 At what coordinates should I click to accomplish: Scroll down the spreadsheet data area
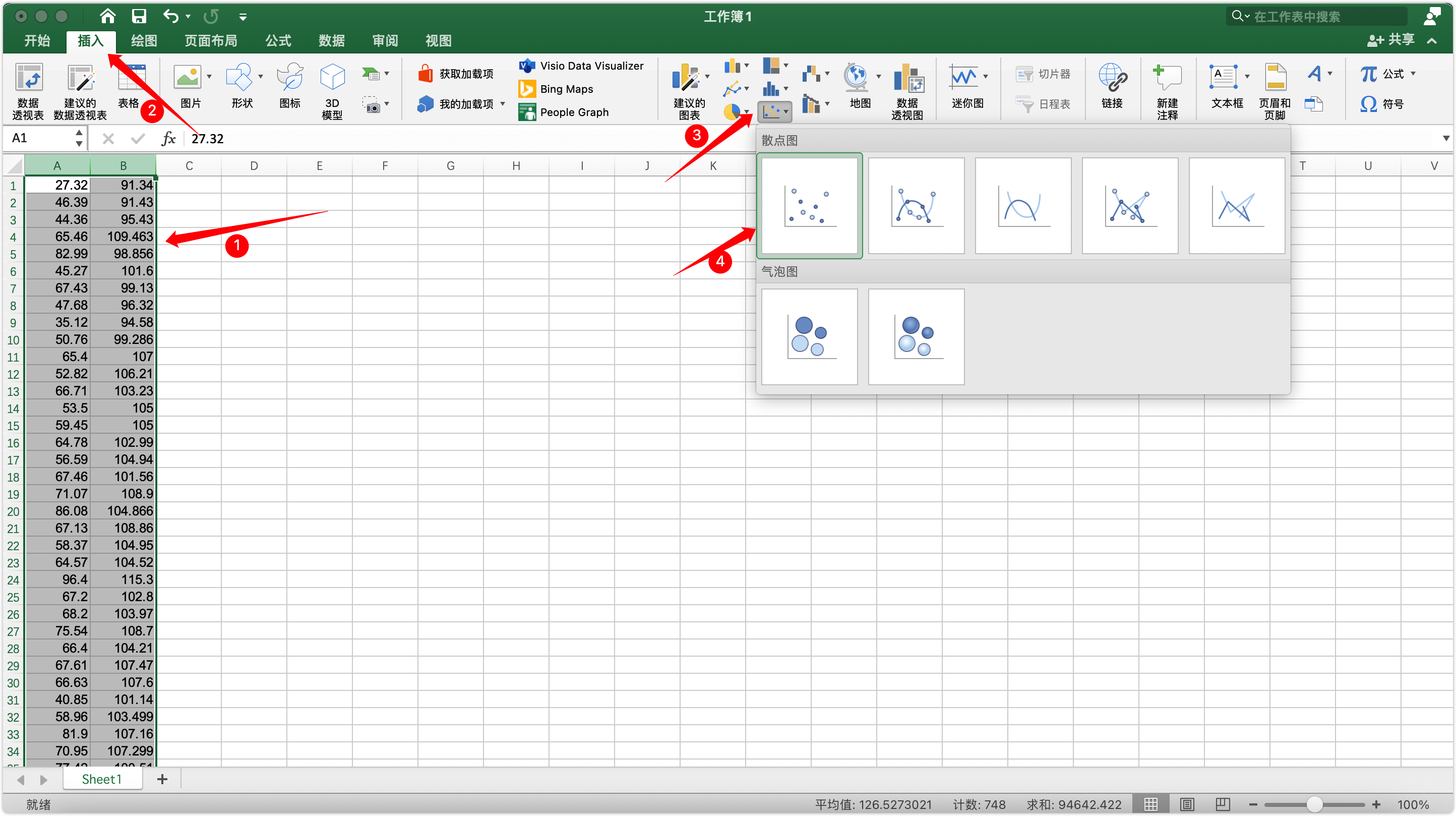[x=1449, y=762]
